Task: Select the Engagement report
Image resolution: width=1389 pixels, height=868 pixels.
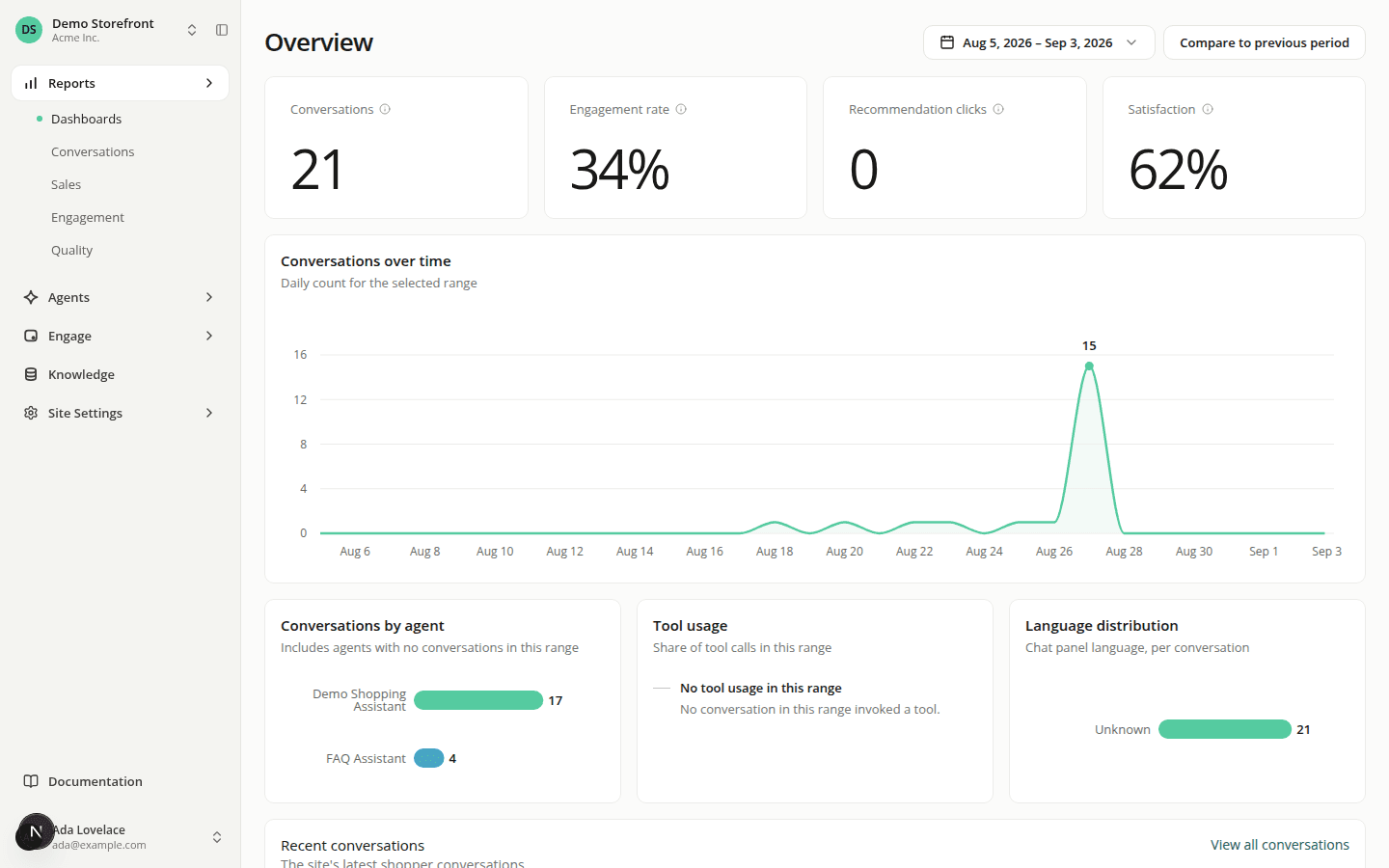Action: click(88, 217)
